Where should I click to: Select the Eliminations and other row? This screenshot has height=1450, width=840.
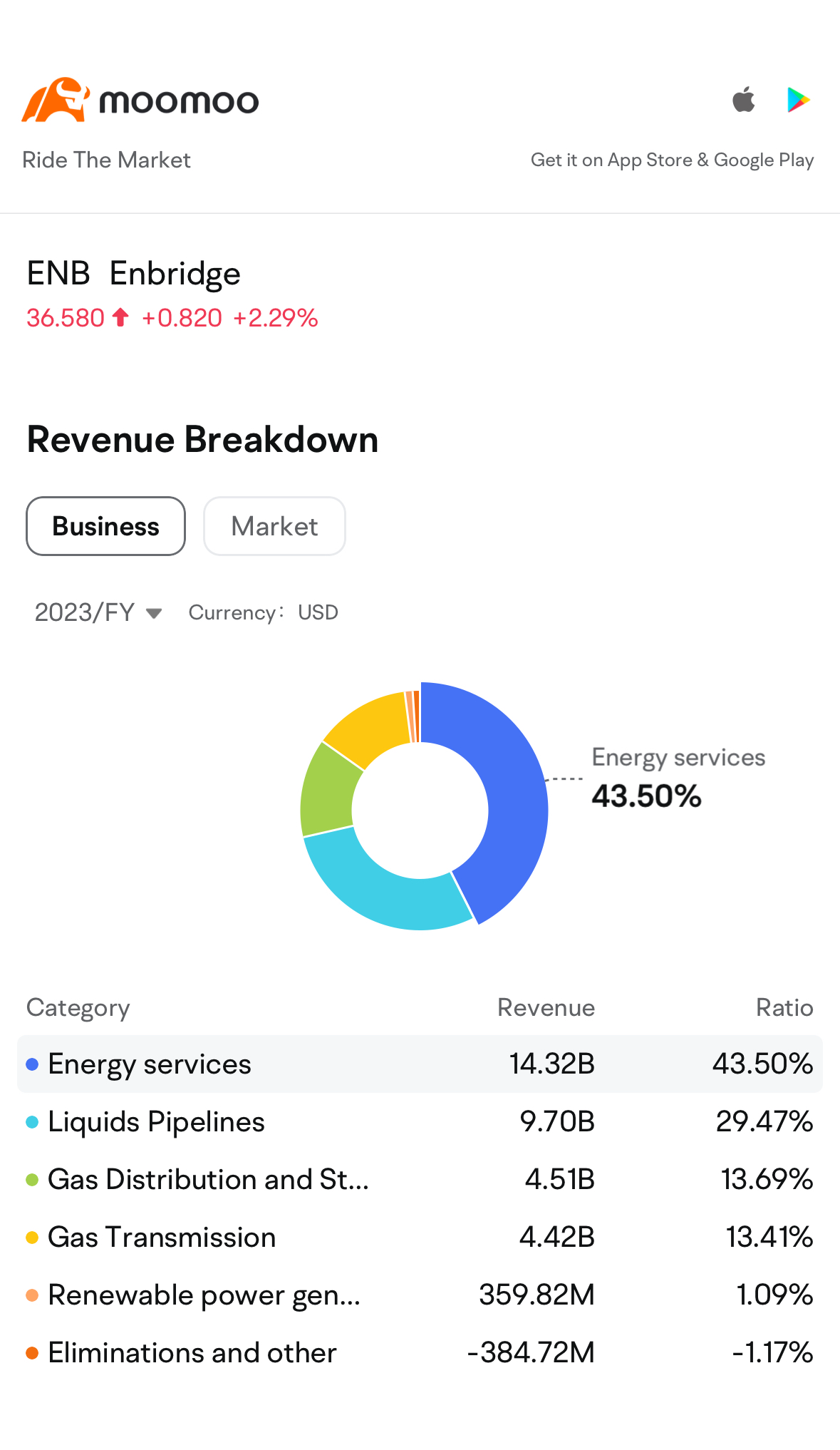pyautogui.click(x=420, y=1352)
